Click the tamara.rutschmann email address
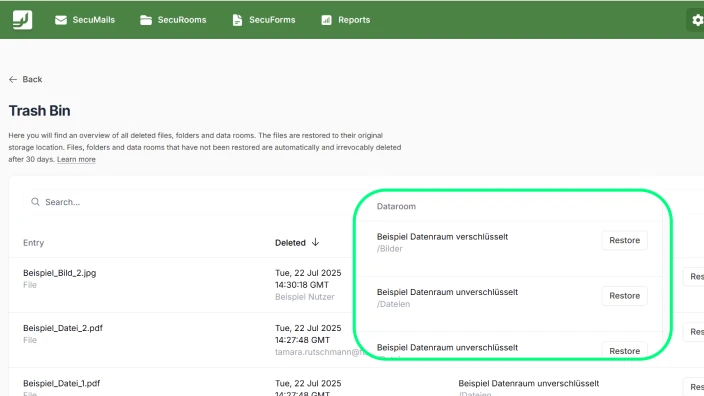 click(319, 352)
